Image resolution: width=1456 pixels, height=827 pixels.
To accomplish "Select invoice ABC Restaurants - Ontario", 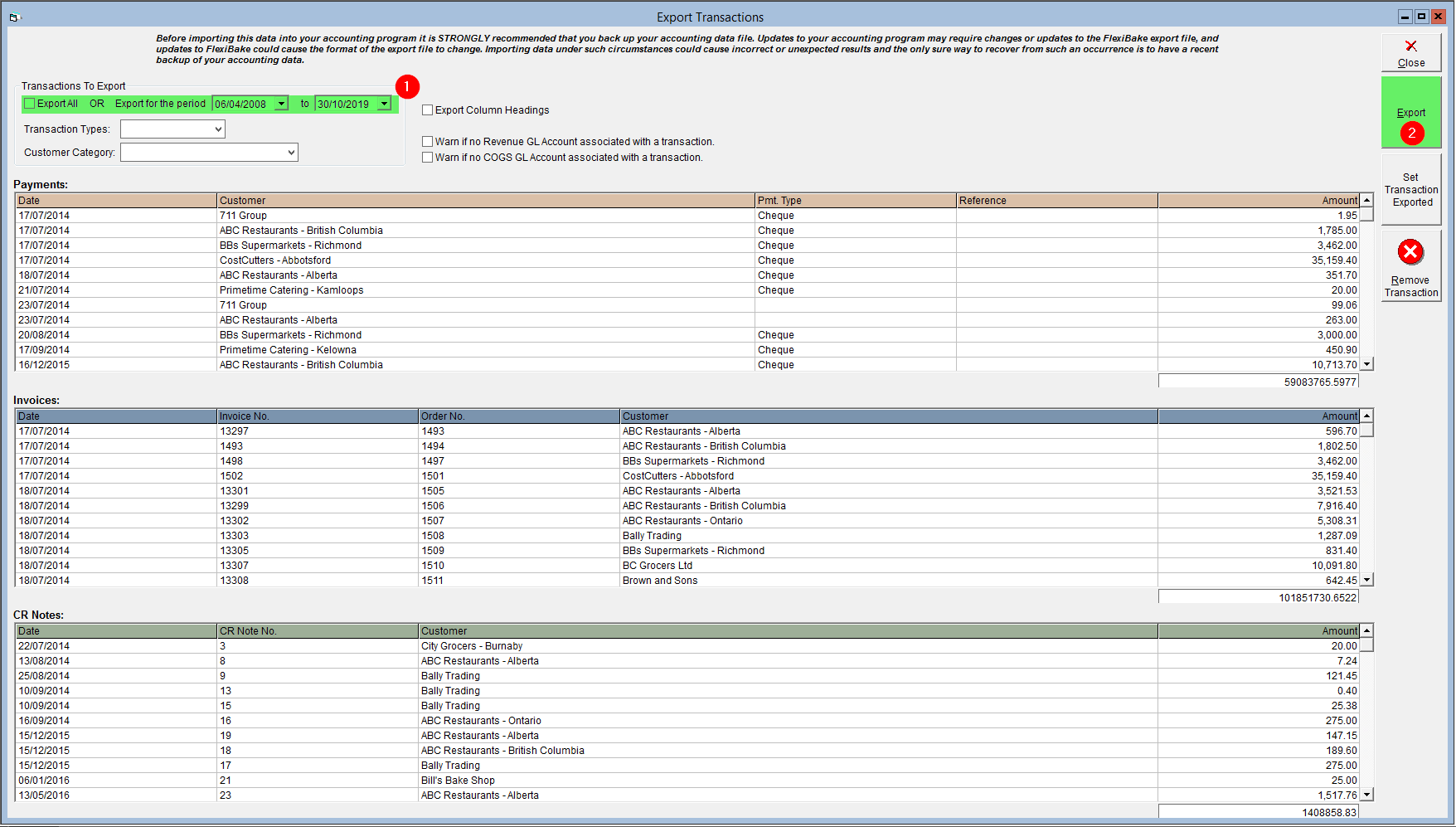I will [x=687, y=521].
